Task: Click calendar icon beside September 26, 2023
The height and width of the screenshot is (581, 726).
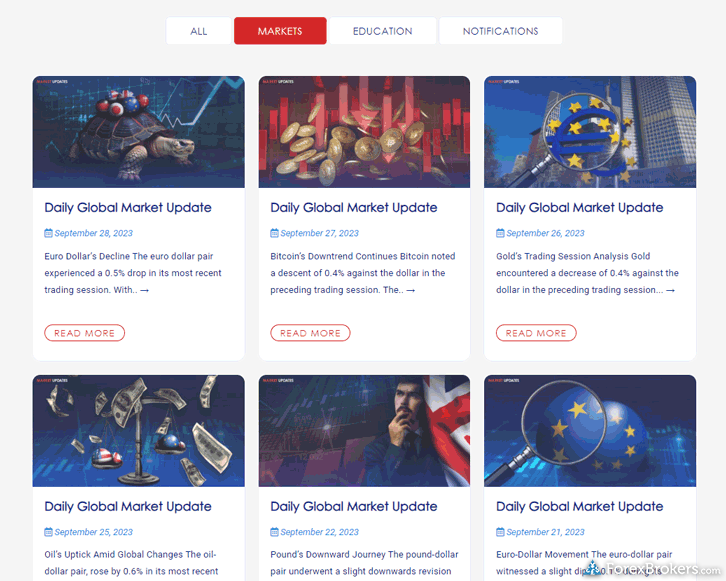Action: click(500, 233)
